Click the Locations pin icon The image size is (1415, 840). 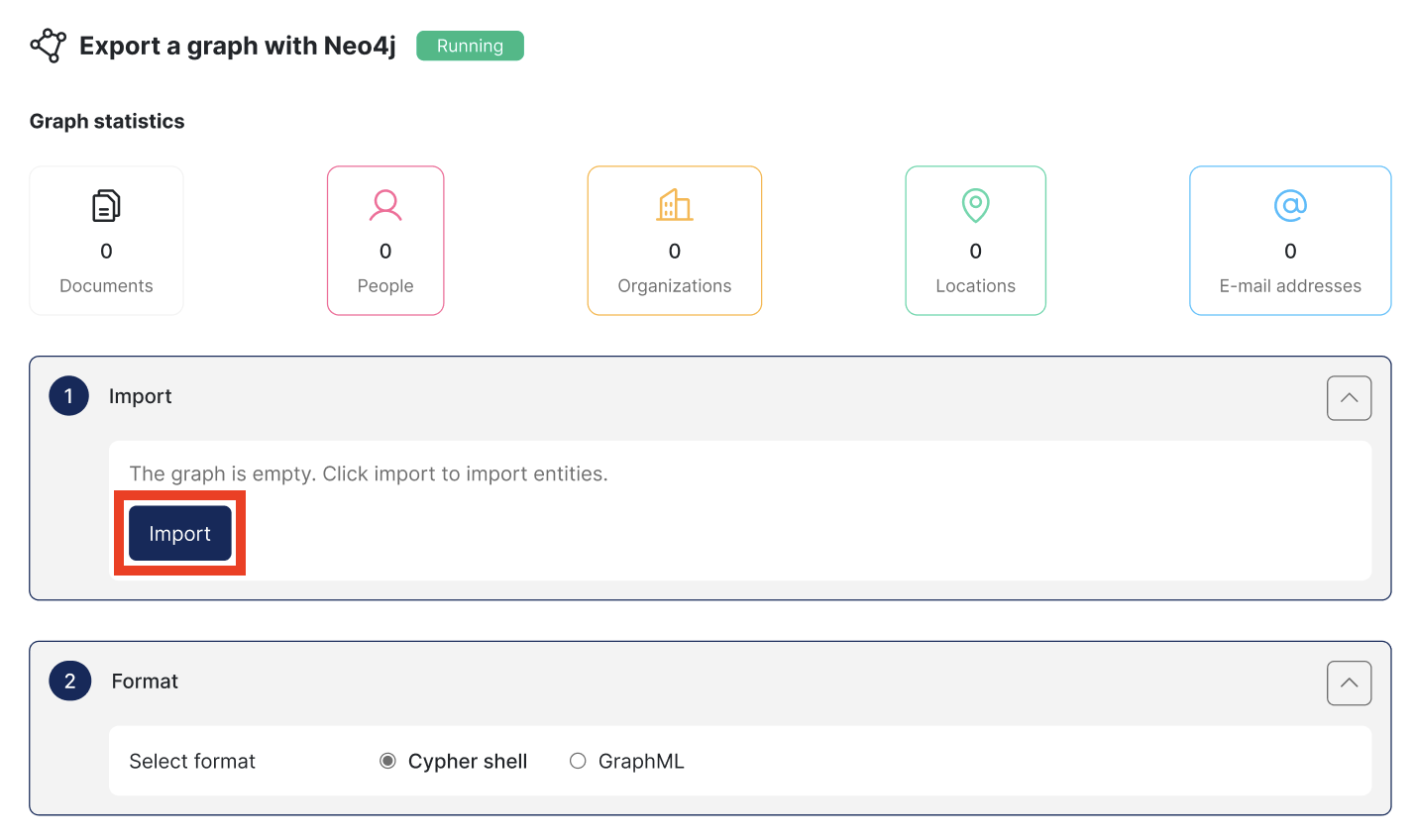pyautogui.click(x=975, y=205)
